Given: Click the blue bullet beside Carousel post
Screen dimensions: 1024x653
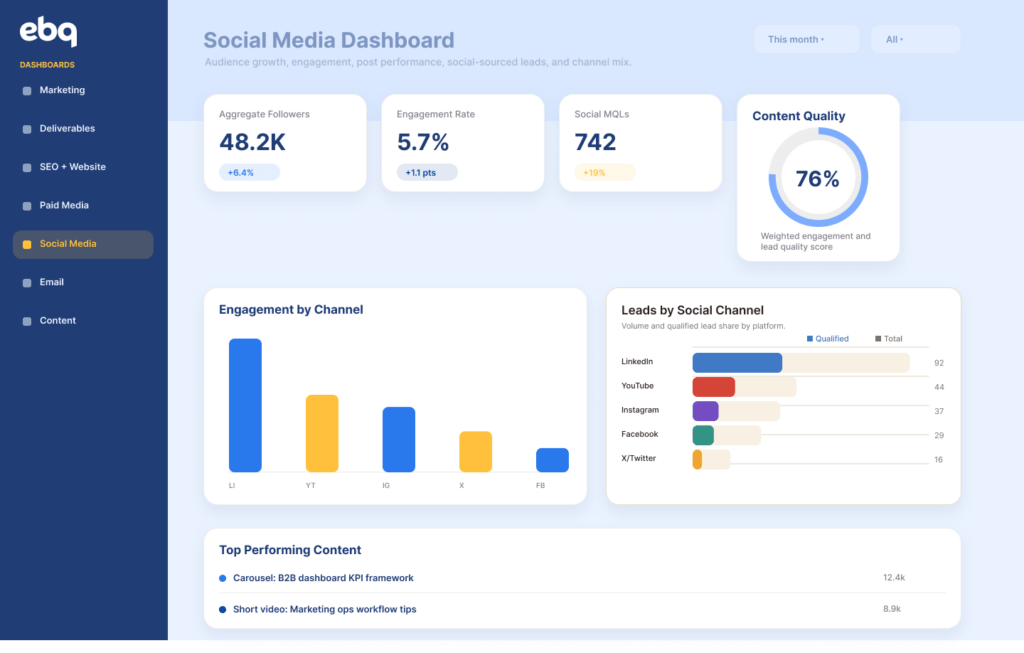Looking at the screenshot, I should point(223,579).
